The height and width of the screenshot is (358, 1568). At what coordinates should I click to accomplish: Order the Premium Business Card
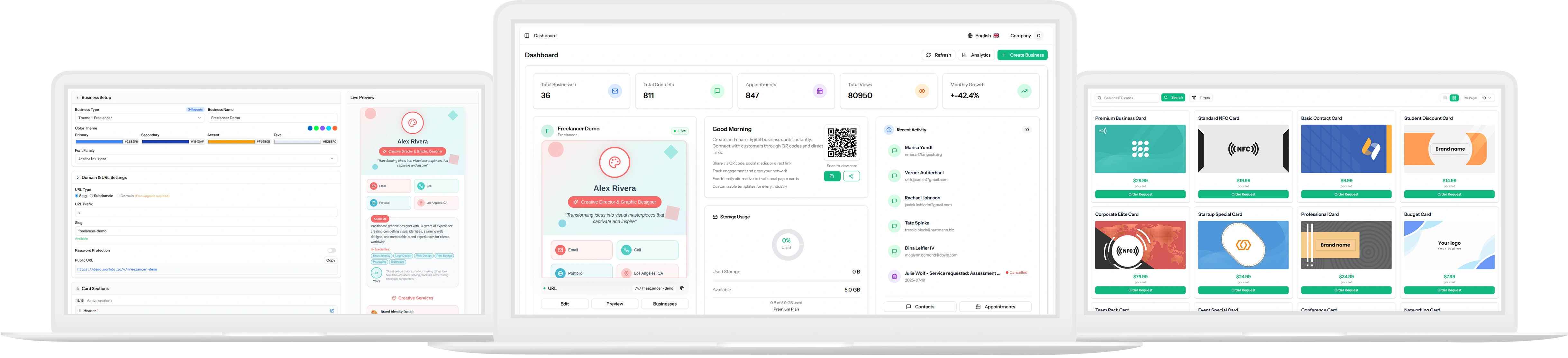tap(1140, 194)
